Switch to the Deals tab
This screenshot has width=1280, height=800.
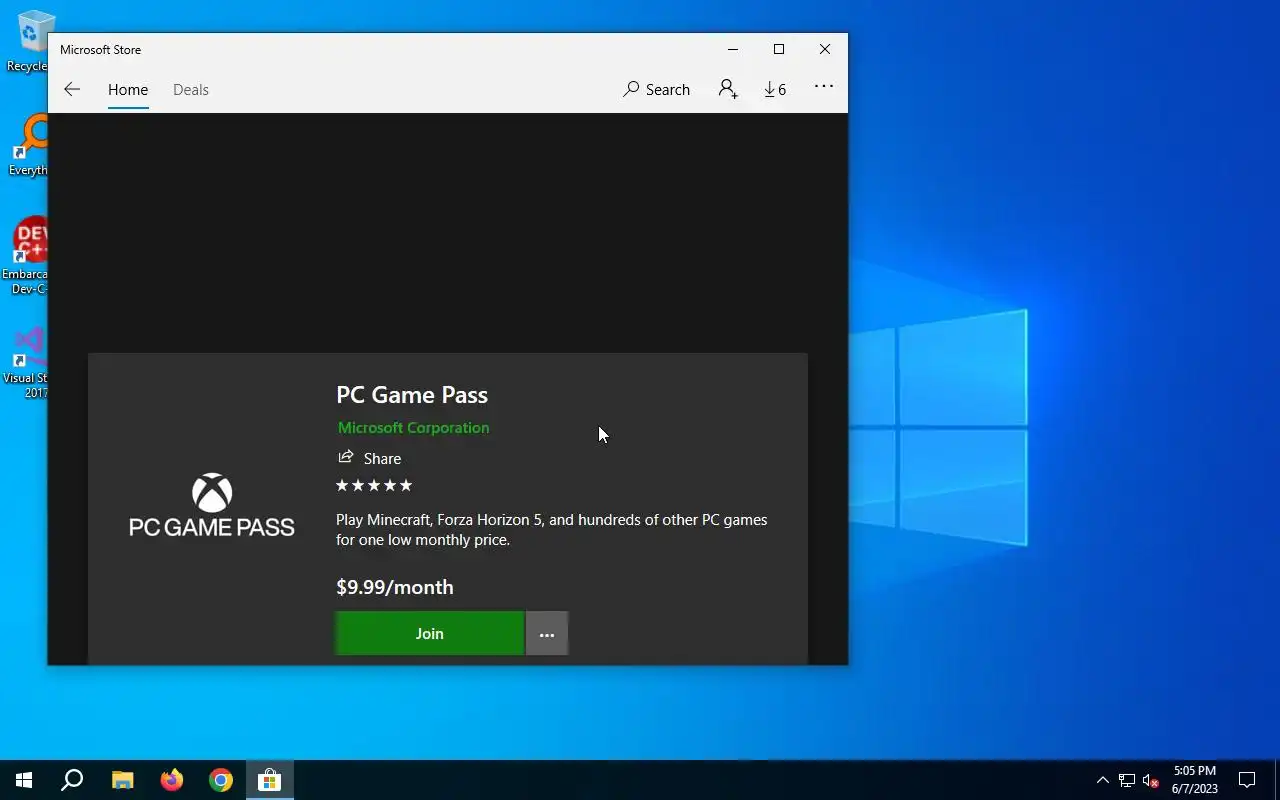(190, 89)
